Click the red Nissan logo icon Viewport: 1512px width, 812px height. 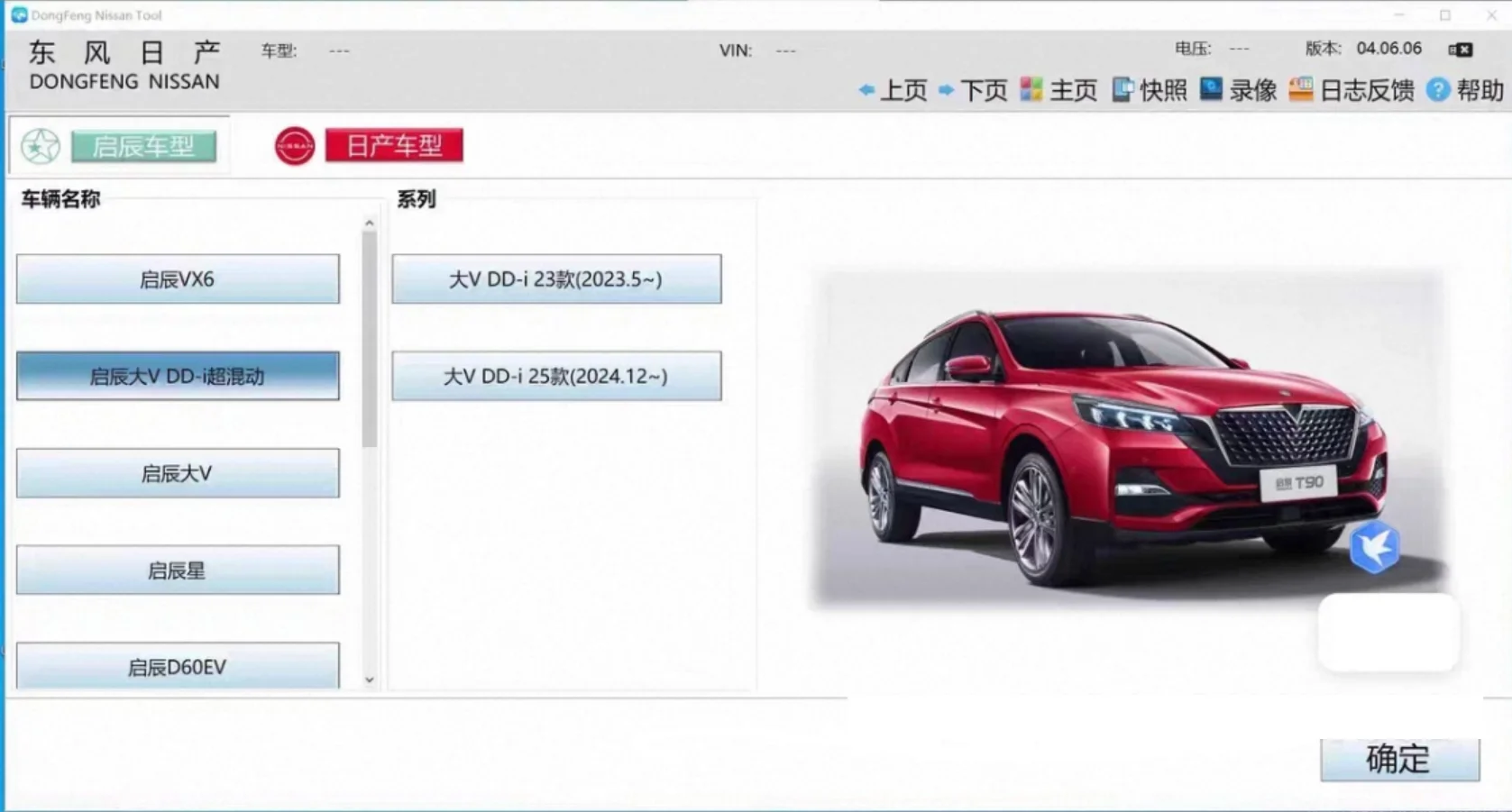click(295, 146)
